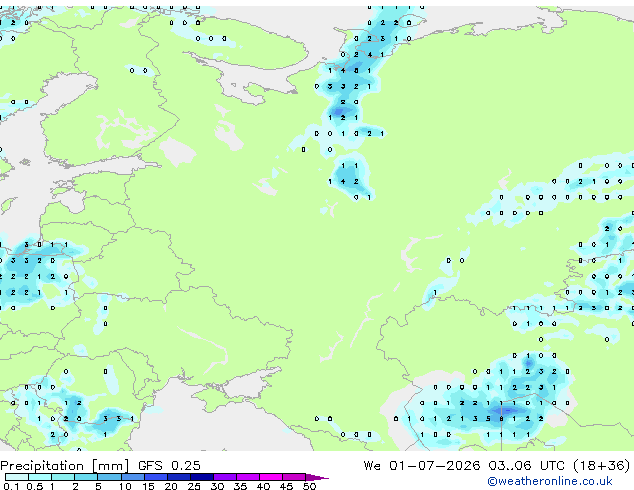This screenshot has width=634, height=490.
Task: Click the '50' legend scale label
Action: click(x=310, y=486)
